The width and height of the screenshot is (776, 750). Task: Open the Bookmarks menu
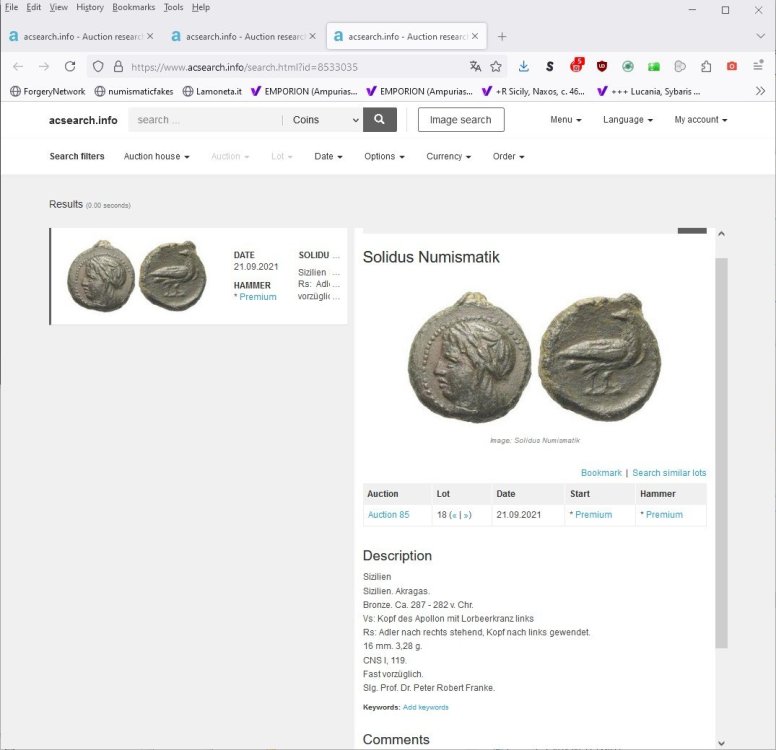[x=134, y=7]
